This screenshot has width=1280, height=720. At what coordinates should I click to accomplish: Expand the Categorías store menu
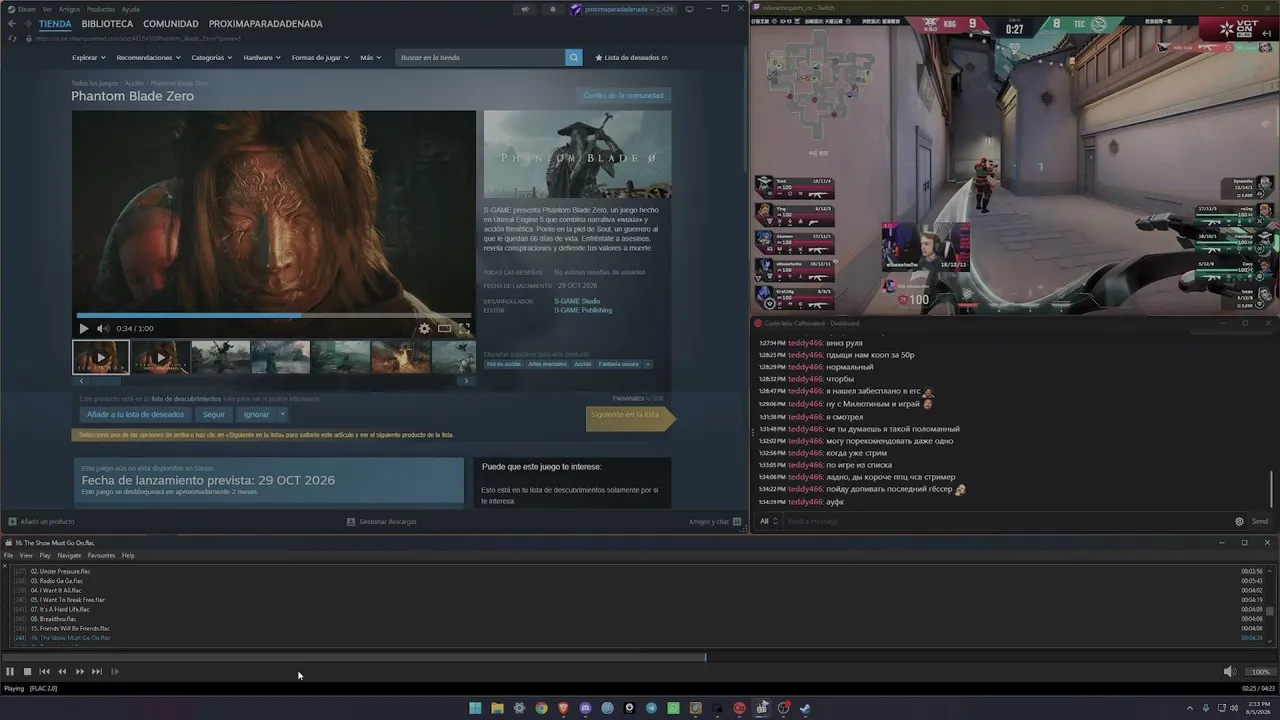coord(212,58)
